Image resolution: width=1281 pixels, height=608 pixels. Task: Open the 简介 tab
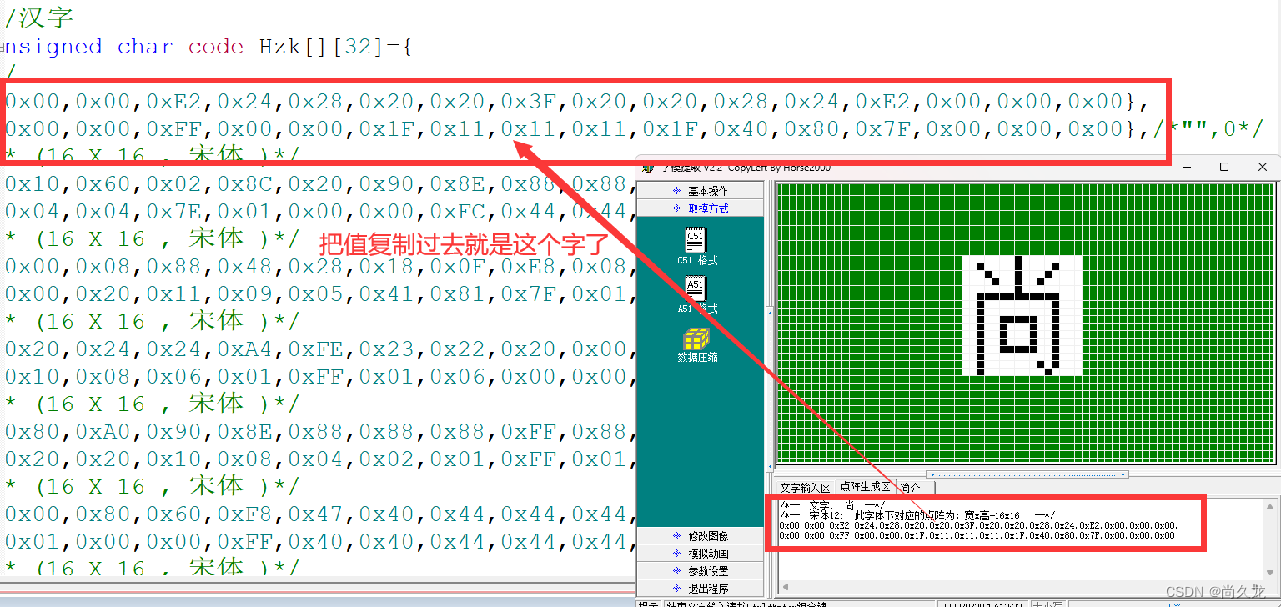pos(911,488)
